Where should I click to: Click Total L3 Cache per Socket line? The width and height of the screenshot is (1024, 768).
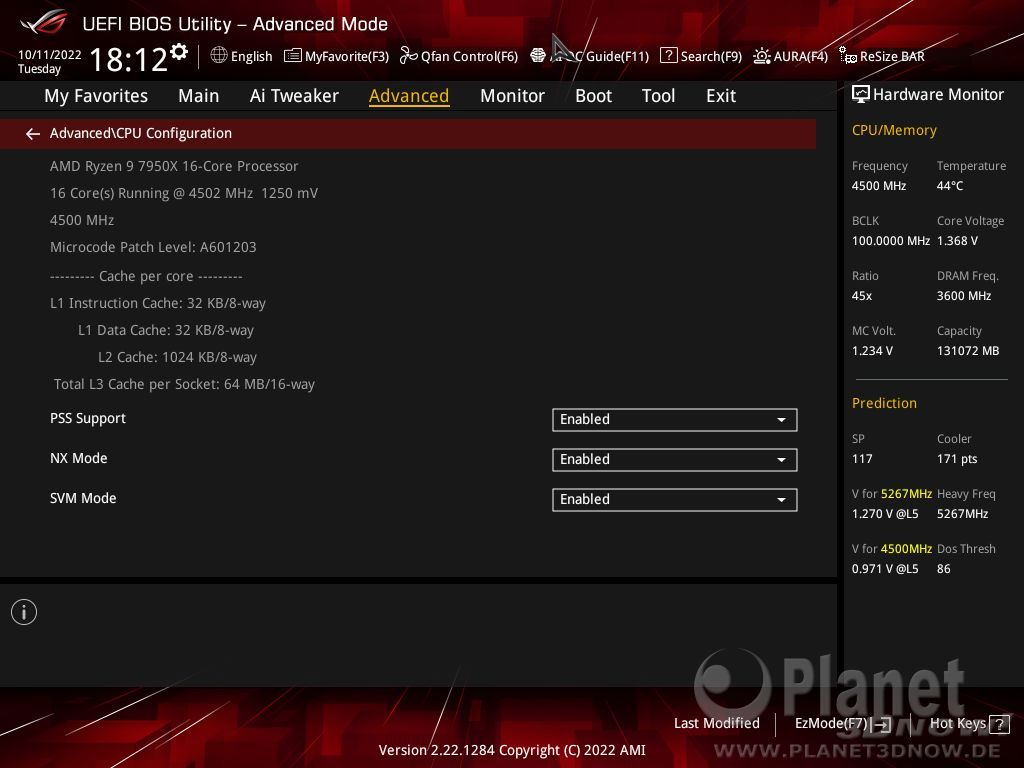click(184, 384)
